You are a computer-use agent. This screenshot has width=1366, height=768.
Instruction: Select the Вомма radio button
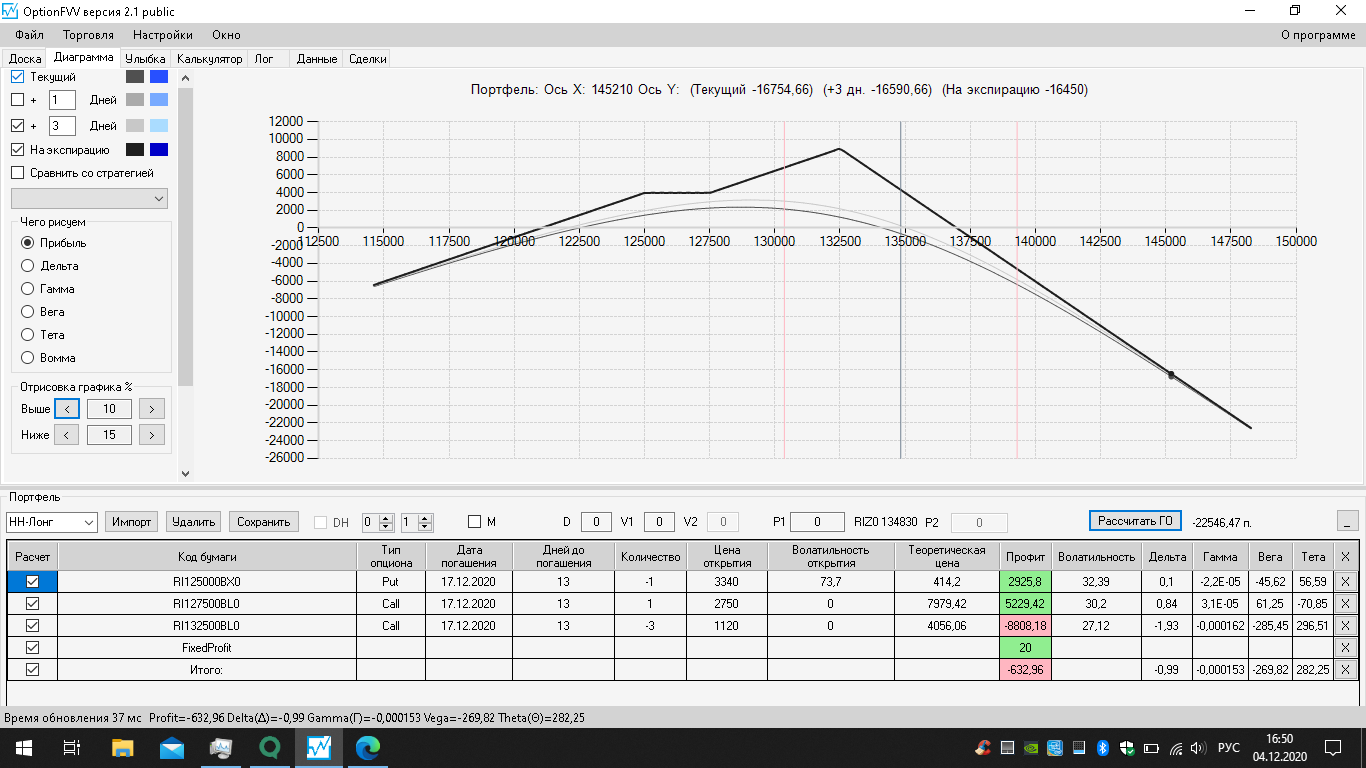[28, 358]
